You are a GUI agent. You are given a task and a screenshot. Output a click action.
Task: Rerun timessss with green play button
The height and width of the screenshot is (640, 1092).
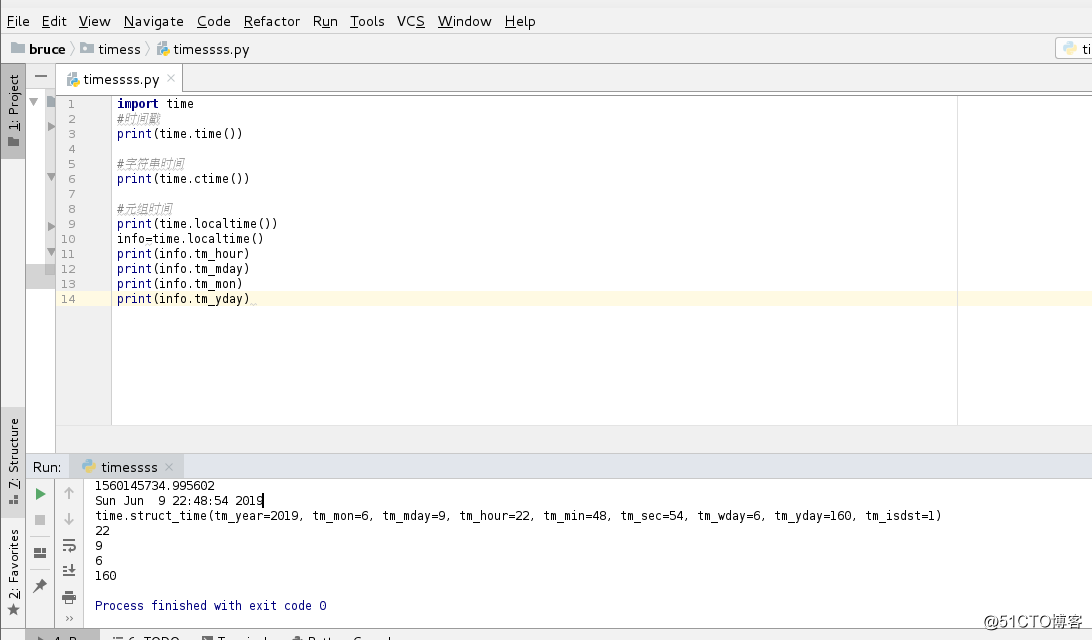pyautogui.click(x=40, y=494)
